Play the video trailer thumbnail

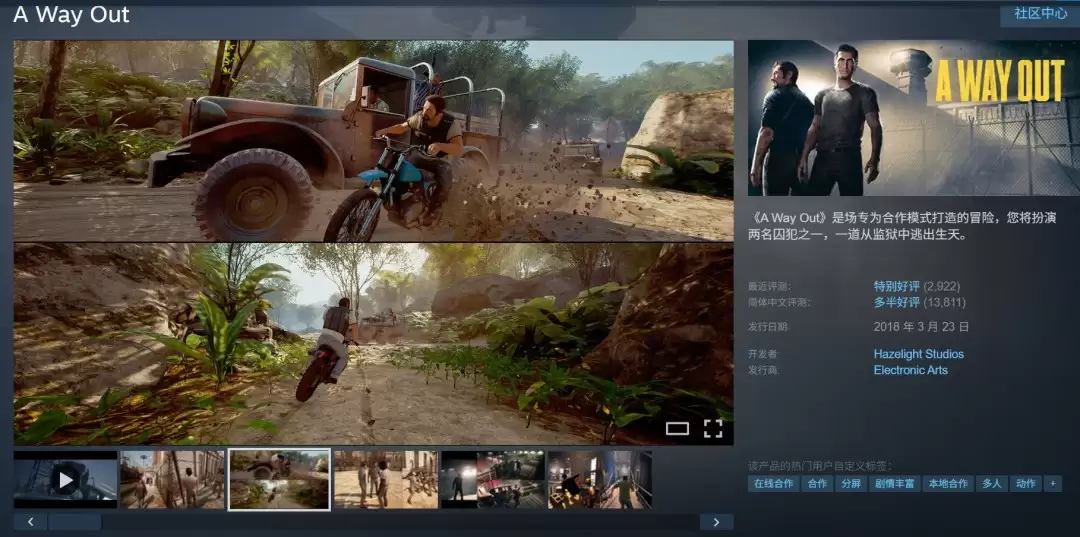tap(65, 479)
